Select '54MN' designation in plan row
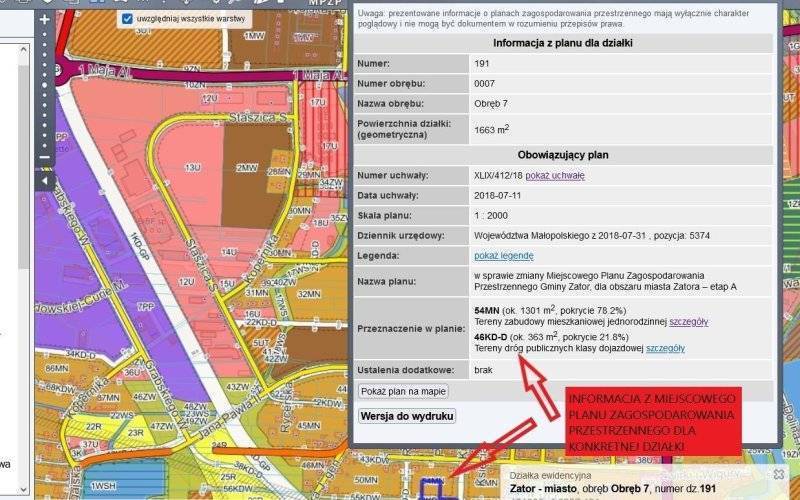The width and height of the screenshot is (800, 500). pyautogui.click(x=487, y=310)
